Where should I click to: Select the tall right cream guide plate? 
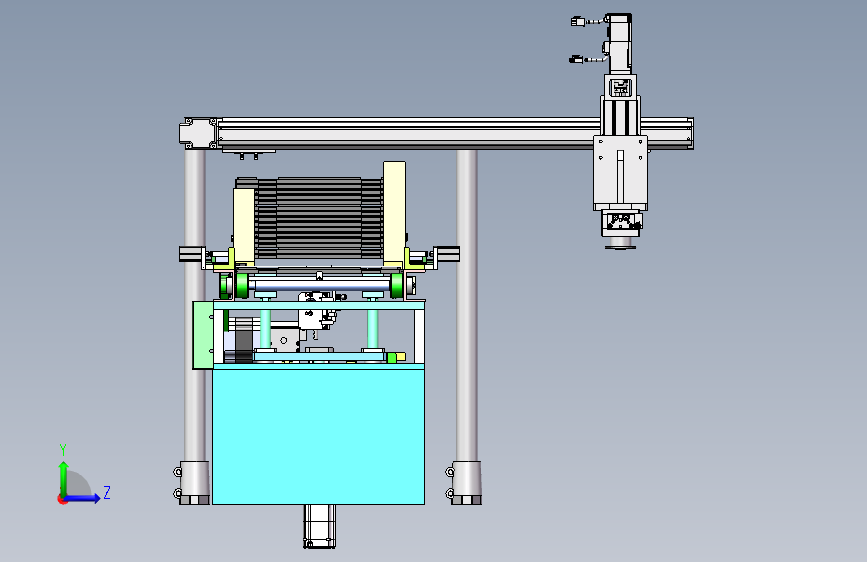point(394,214)
